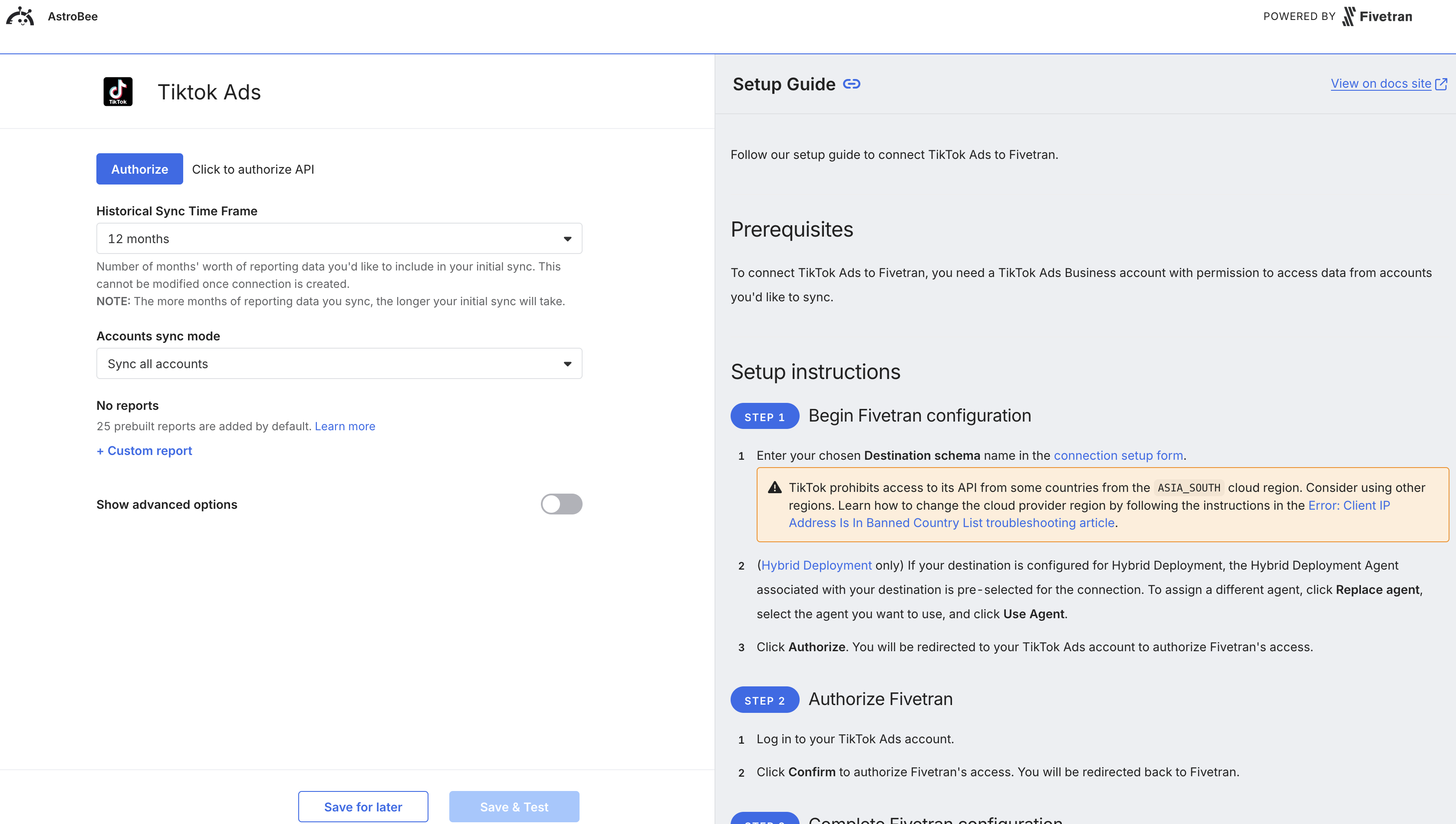This screenshot has width=1456, height=824.
Task: Click the Fivetran logo in the header
Action: tap(1377, 16)
